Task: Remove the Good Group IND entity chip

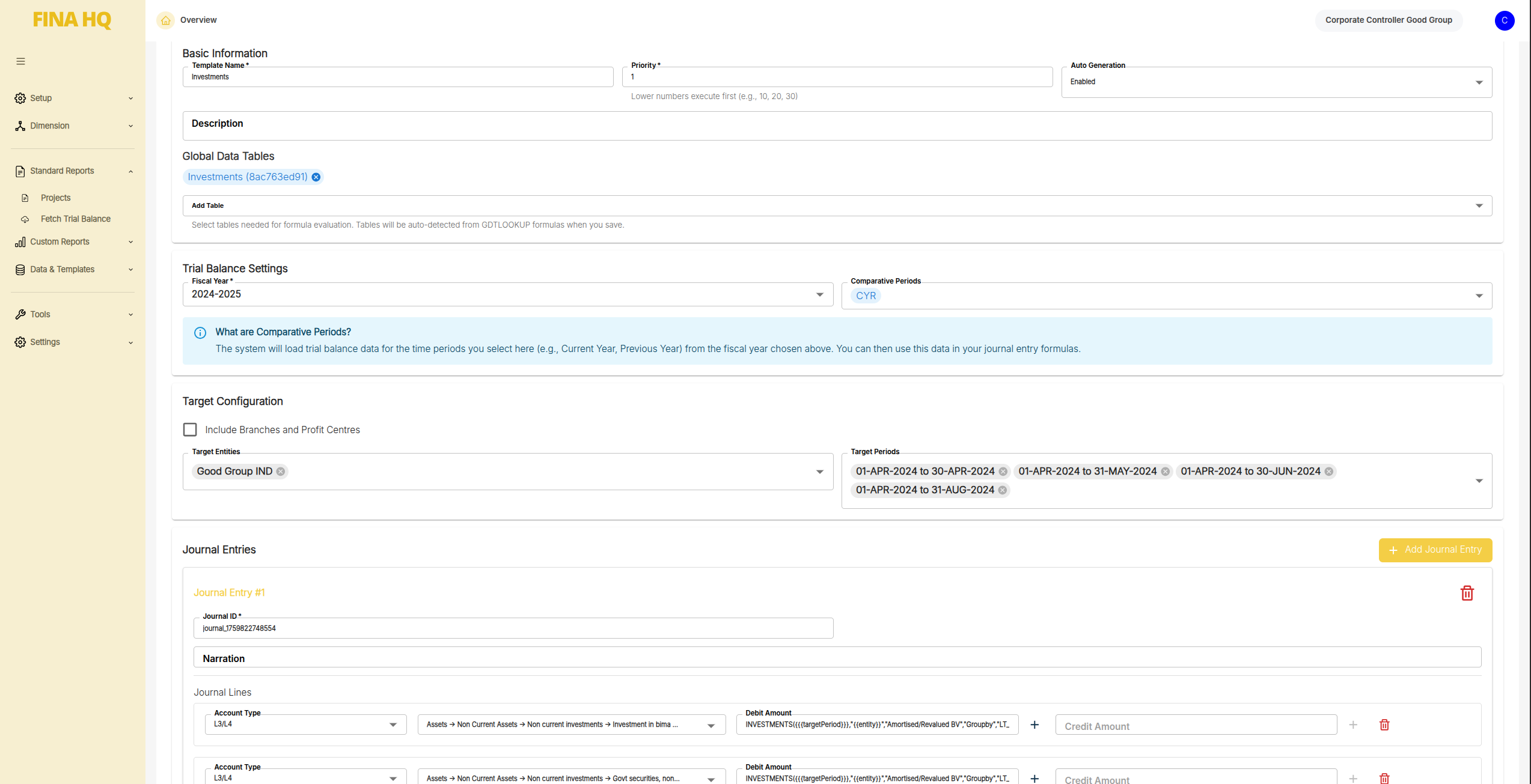Action: [281, 472]
